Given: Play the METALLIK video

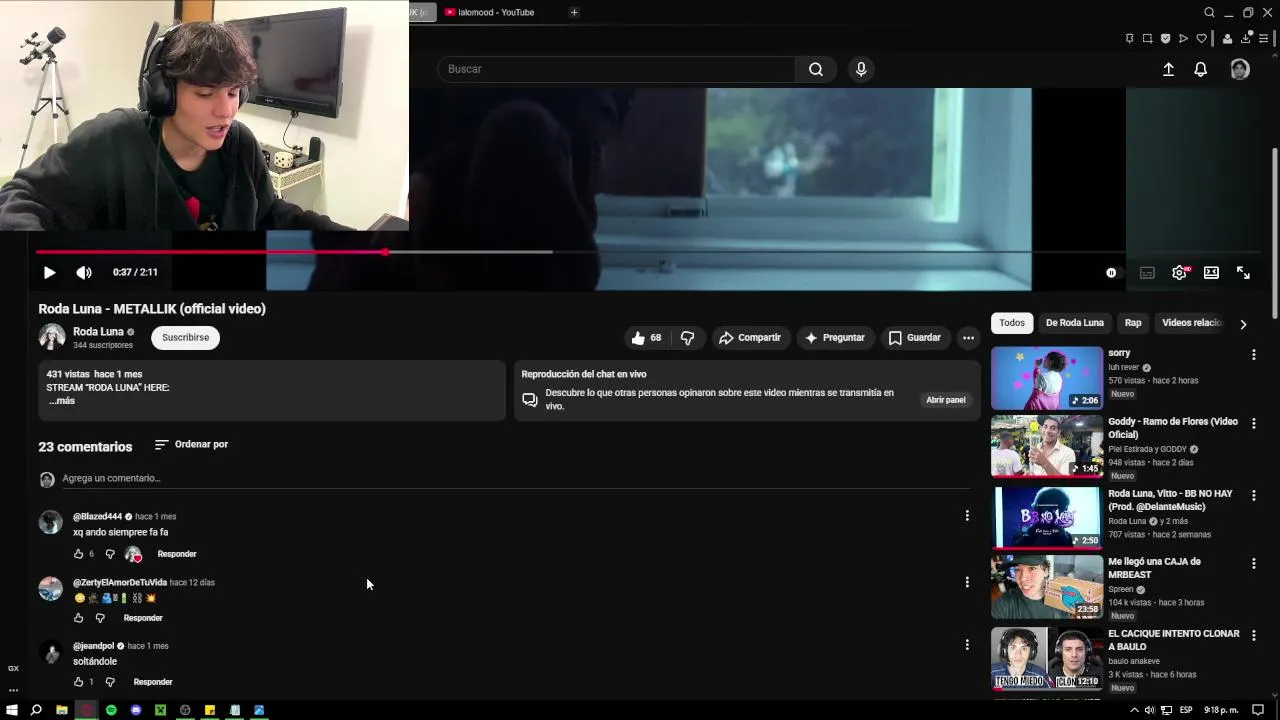Looking at the screenshot, I should [x=49, y=272].
